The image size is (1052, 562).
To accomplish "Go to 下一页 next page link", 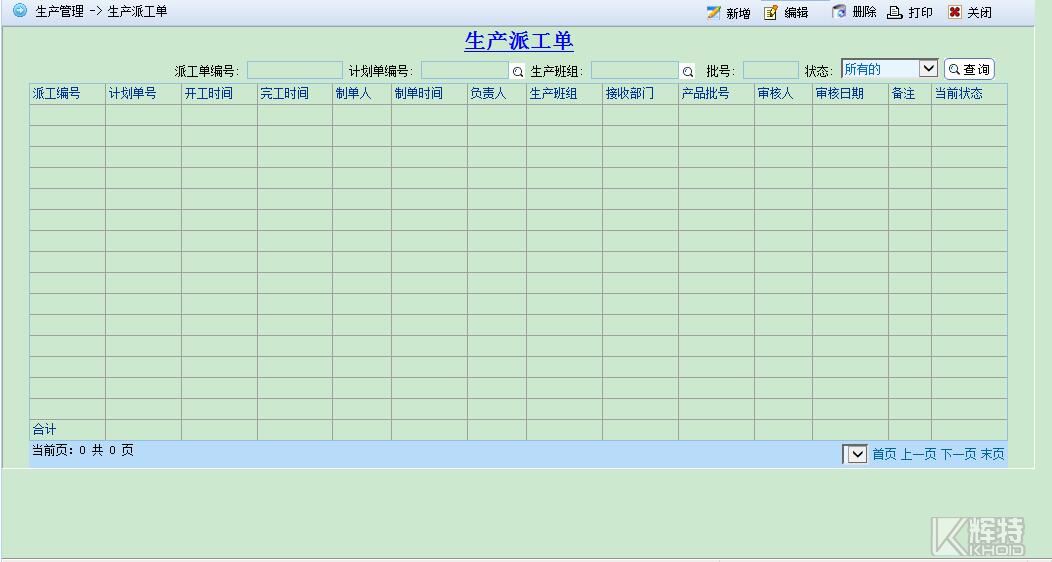I will click(958, 454).
